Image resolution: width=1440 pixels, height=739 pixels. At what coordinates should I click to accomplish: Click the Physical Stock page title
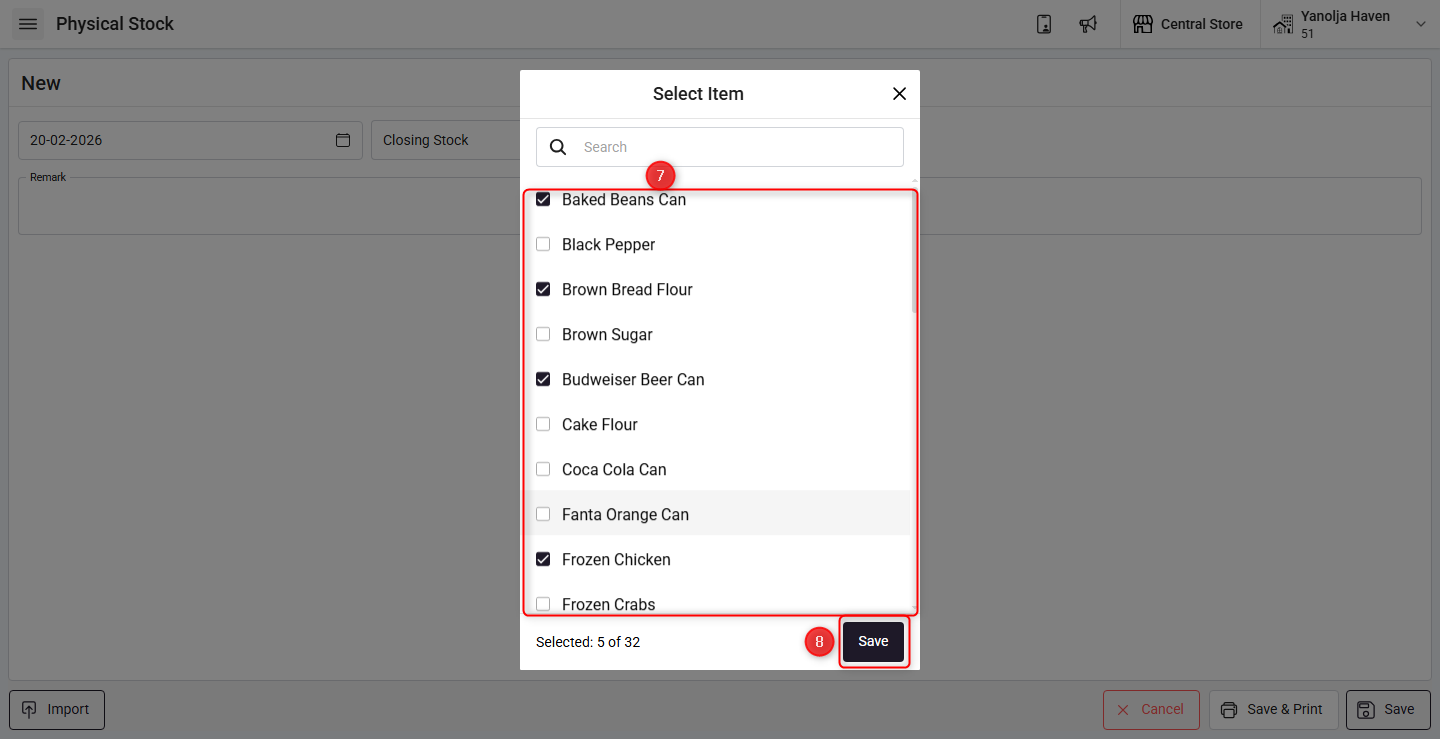pos(115,24)
